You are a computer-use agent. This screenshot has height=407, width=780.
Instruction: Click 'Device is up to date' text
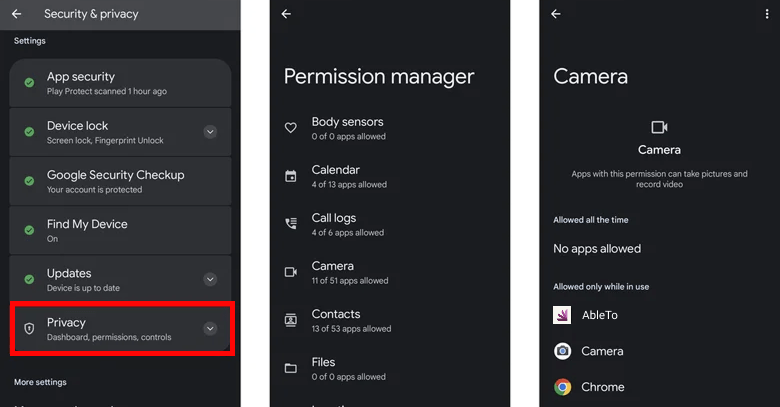coord(83,288)
